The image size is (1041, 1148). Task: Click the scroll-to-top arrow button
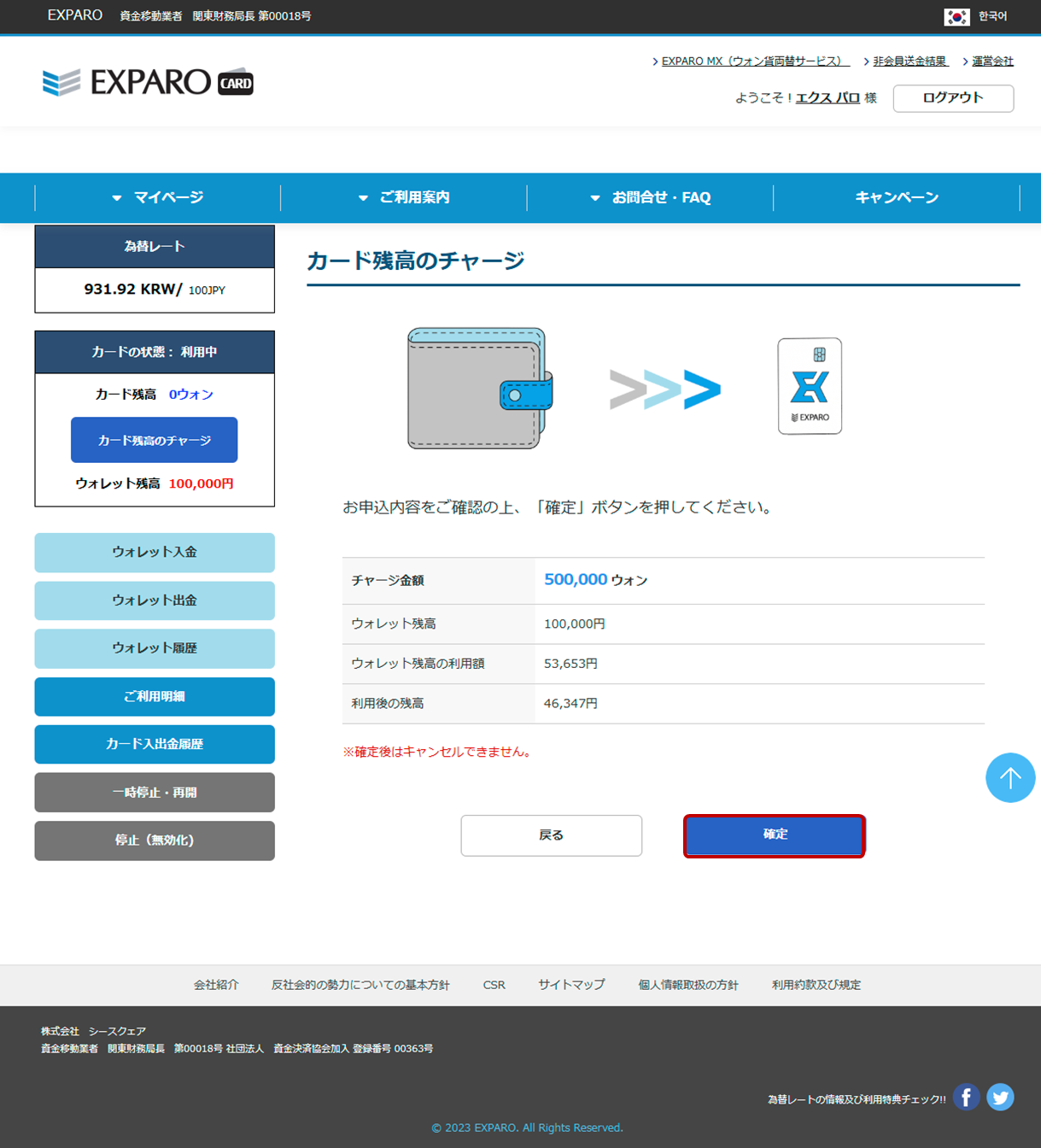[1009, 777]
